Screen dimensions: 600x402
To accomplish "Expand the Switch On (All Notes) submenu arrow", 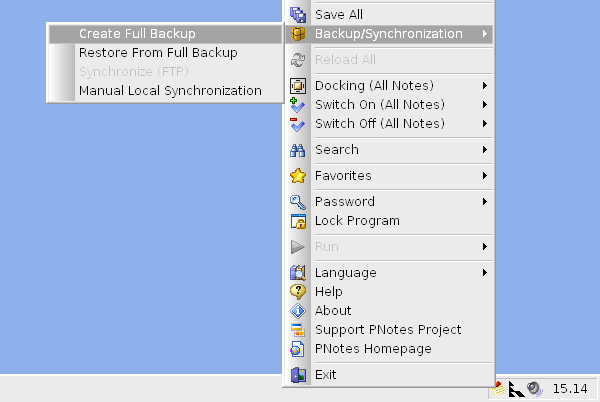I will click(485, 105).
